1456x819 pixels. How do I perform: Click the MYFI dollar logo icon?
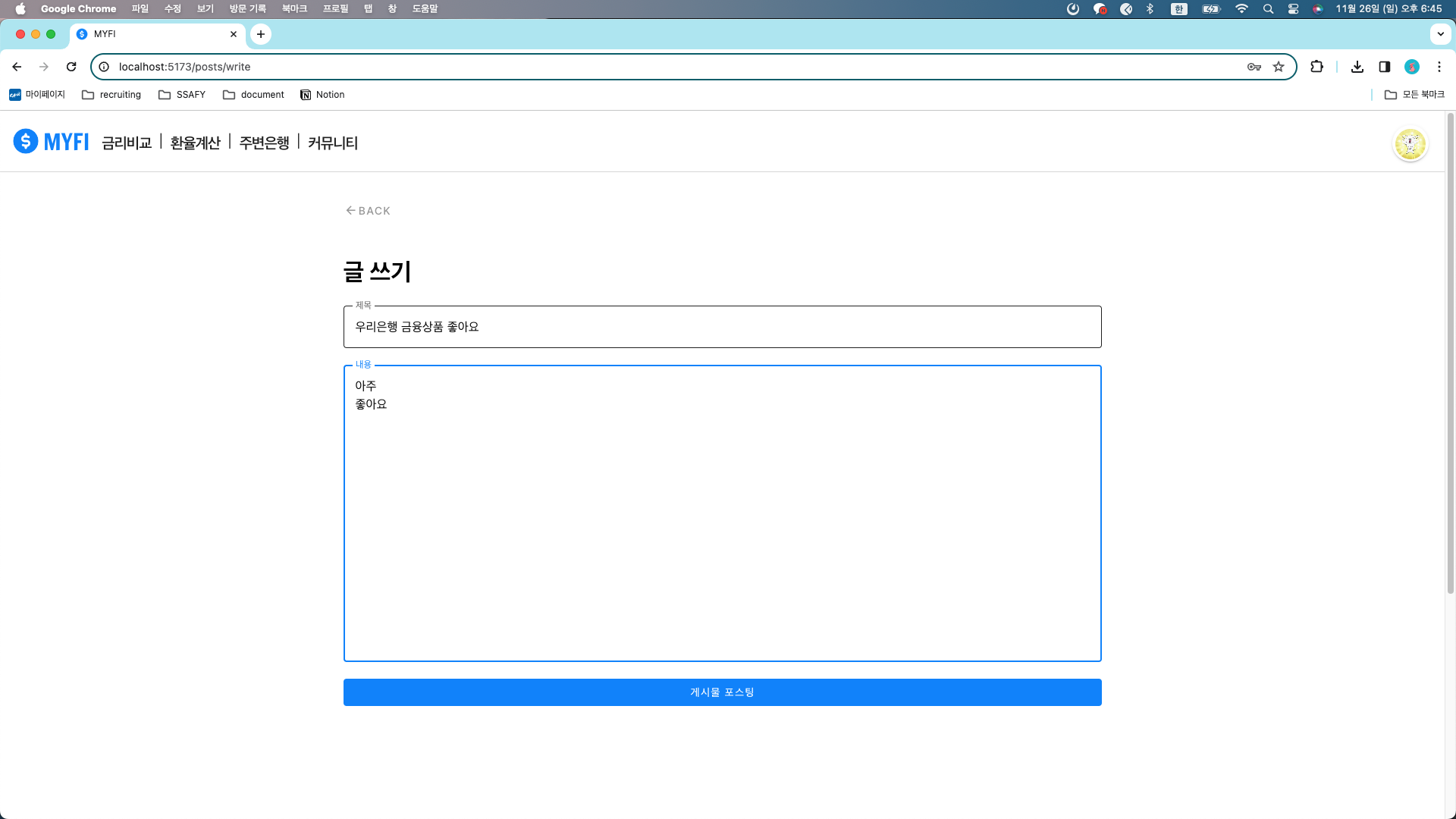(25, 141)
